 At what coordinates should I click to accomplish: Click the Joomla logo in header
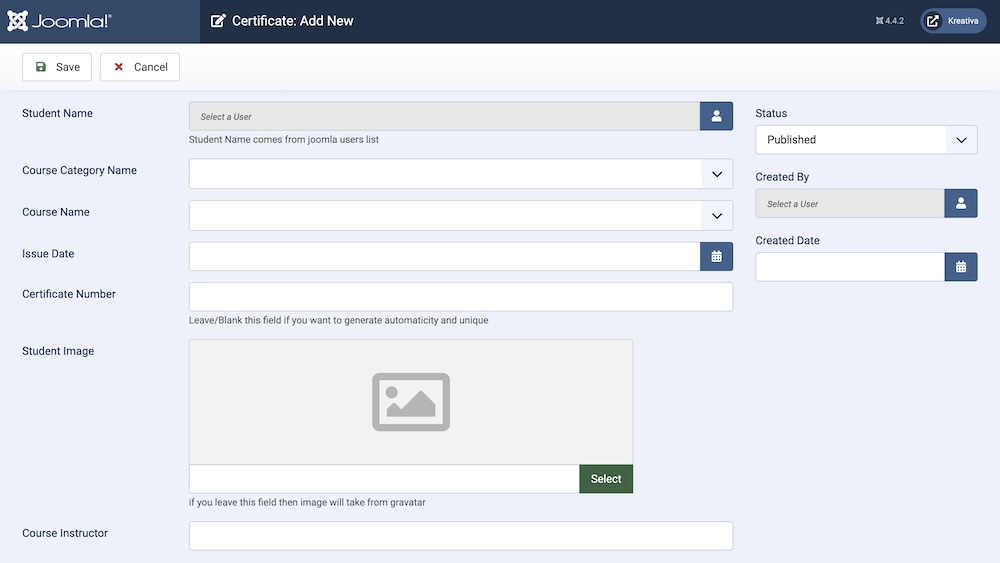pos(60,21)
